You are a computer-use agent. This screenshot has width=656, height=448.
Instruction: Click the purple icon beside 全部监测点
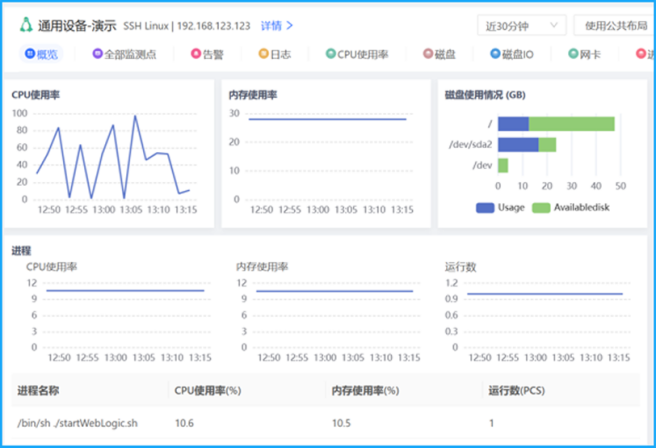tap(97, 54)
